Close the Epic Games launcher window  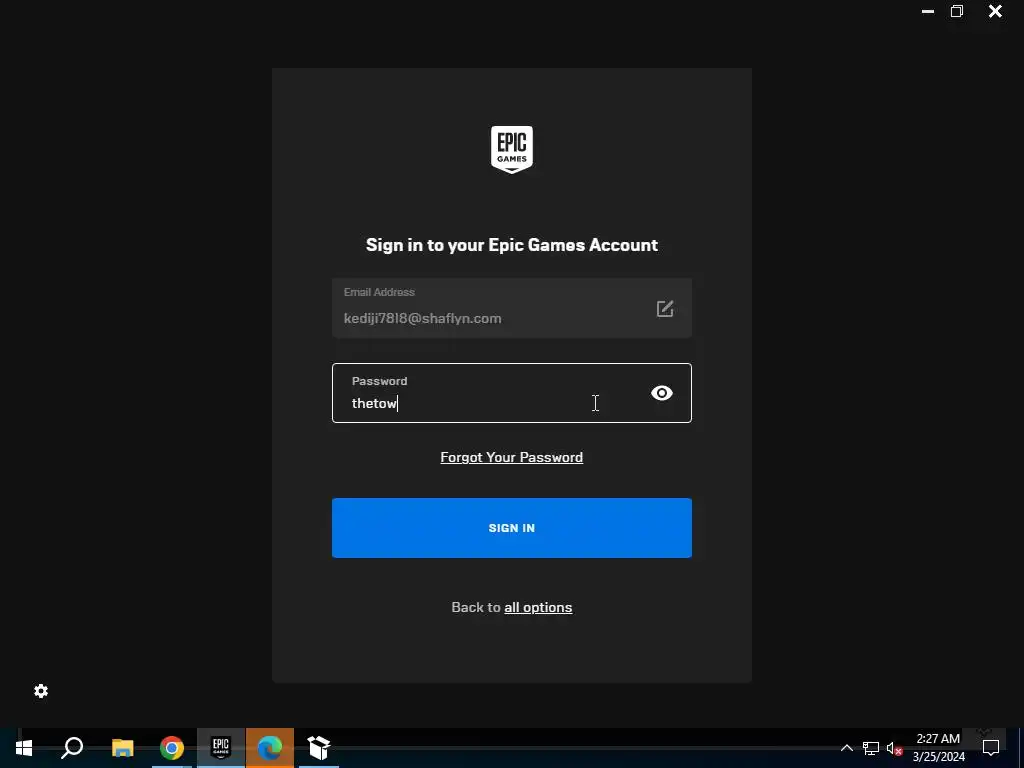point(995,11)
